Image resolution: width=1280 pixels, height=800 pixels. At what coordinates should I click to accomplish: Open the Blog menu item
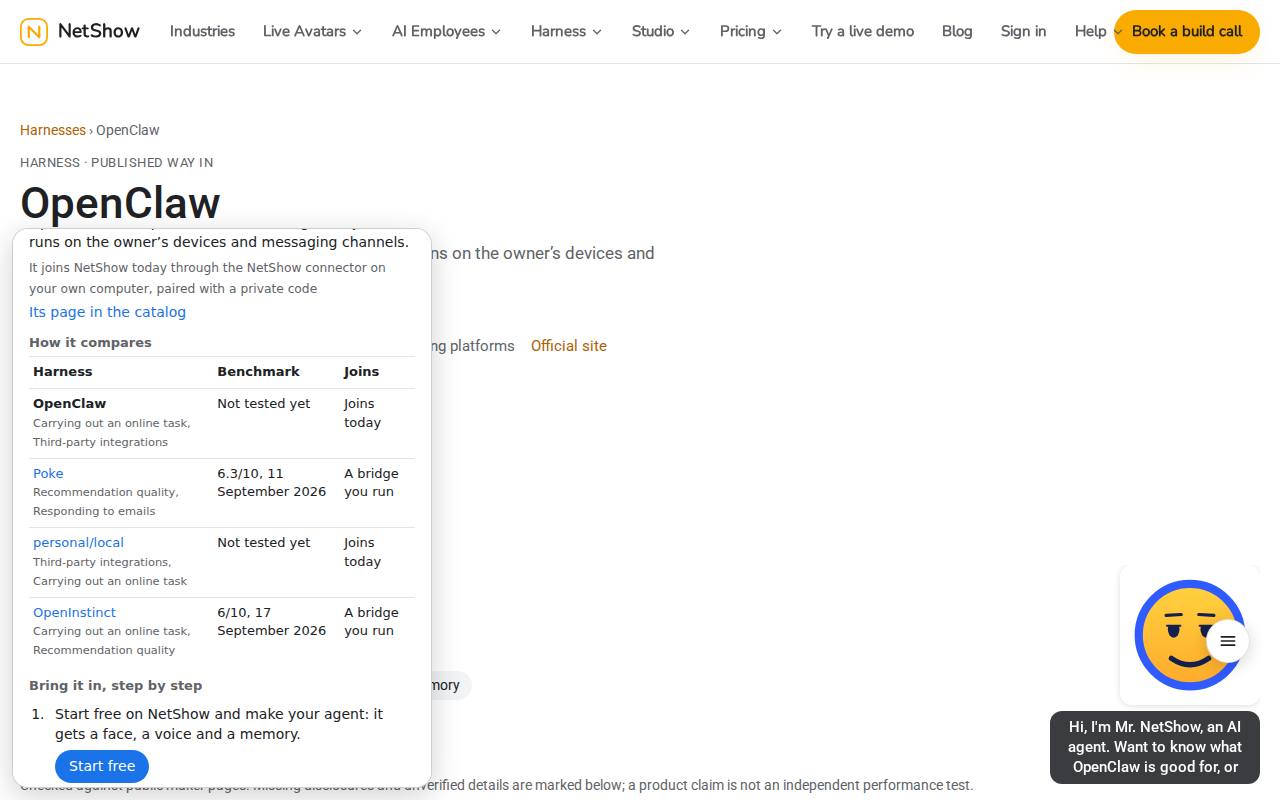pyautogui.click(x=957, y=31)
